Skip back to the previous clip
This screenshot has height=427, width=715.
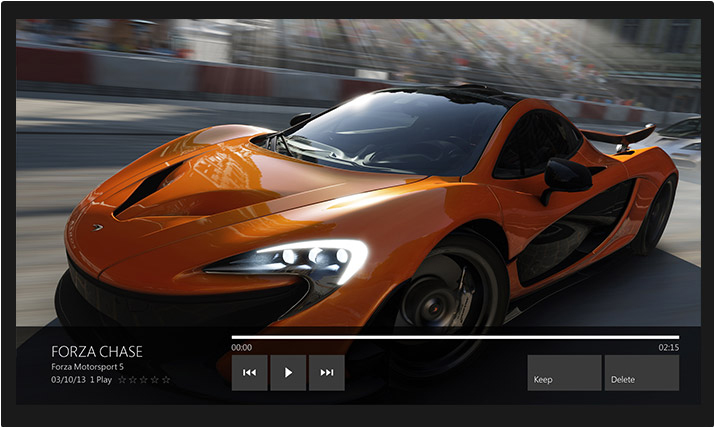click(x=249, y=372)
